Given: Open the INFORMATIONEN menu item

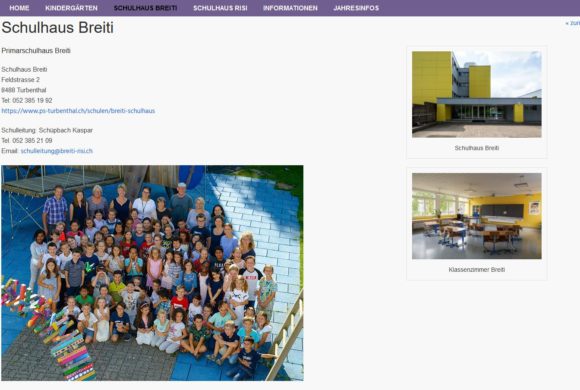Looking at the screenshot, I should pos(290,8).
